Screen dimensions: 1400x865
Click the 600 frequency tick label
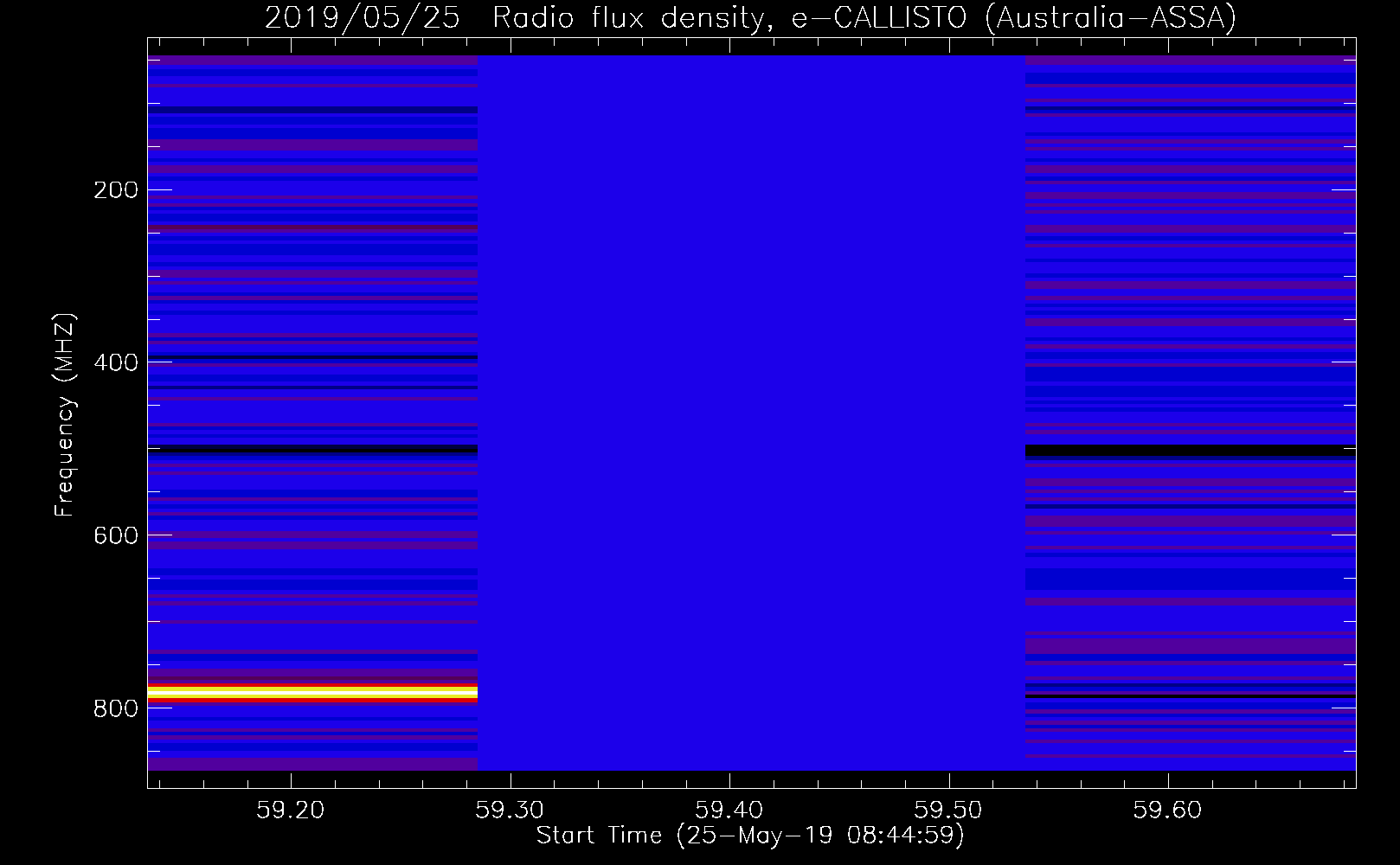click(116, 535)
